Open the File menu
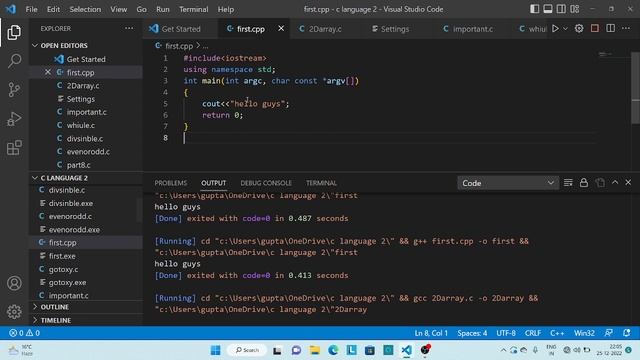Viewport: 640px width, 360px height. click(x=31, y=9)
